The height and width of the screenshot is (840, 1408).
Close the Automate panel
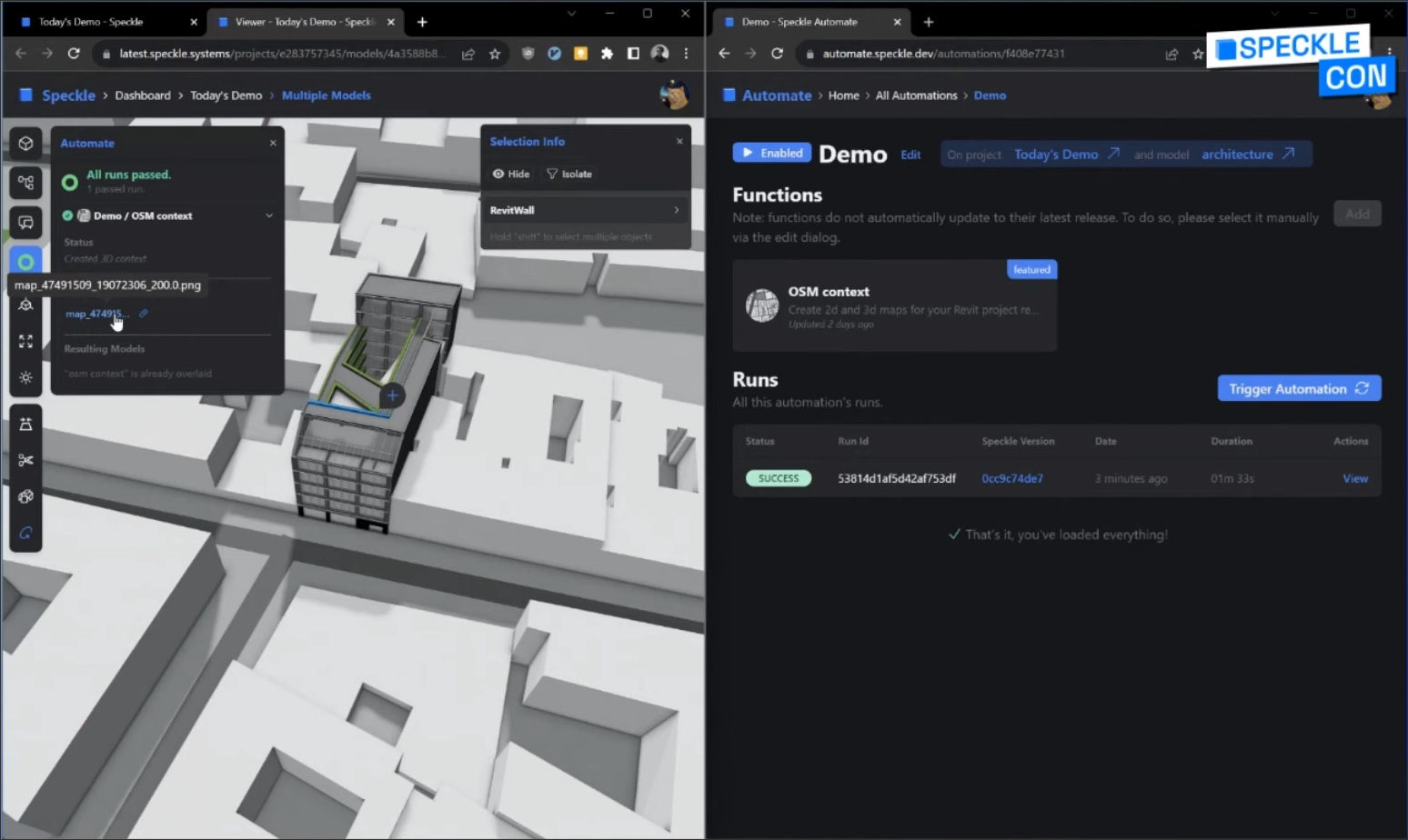(273, 143)
